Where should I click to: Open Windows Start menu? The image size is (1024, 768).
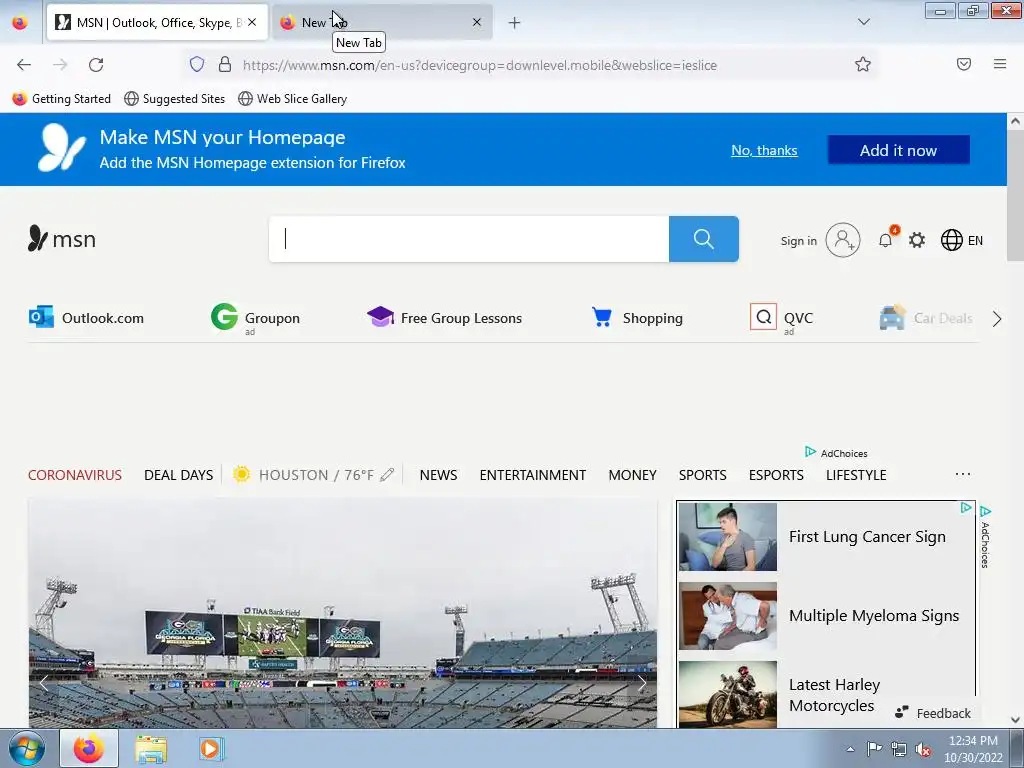27,748
